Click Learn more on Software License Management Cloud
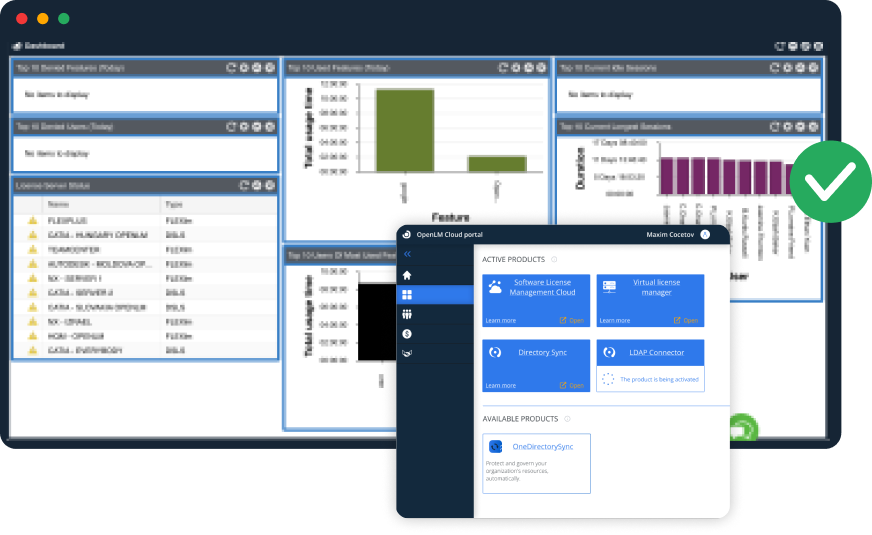Image resolution: width=872 pixels, height=535 pixels. tap(500, 321)
